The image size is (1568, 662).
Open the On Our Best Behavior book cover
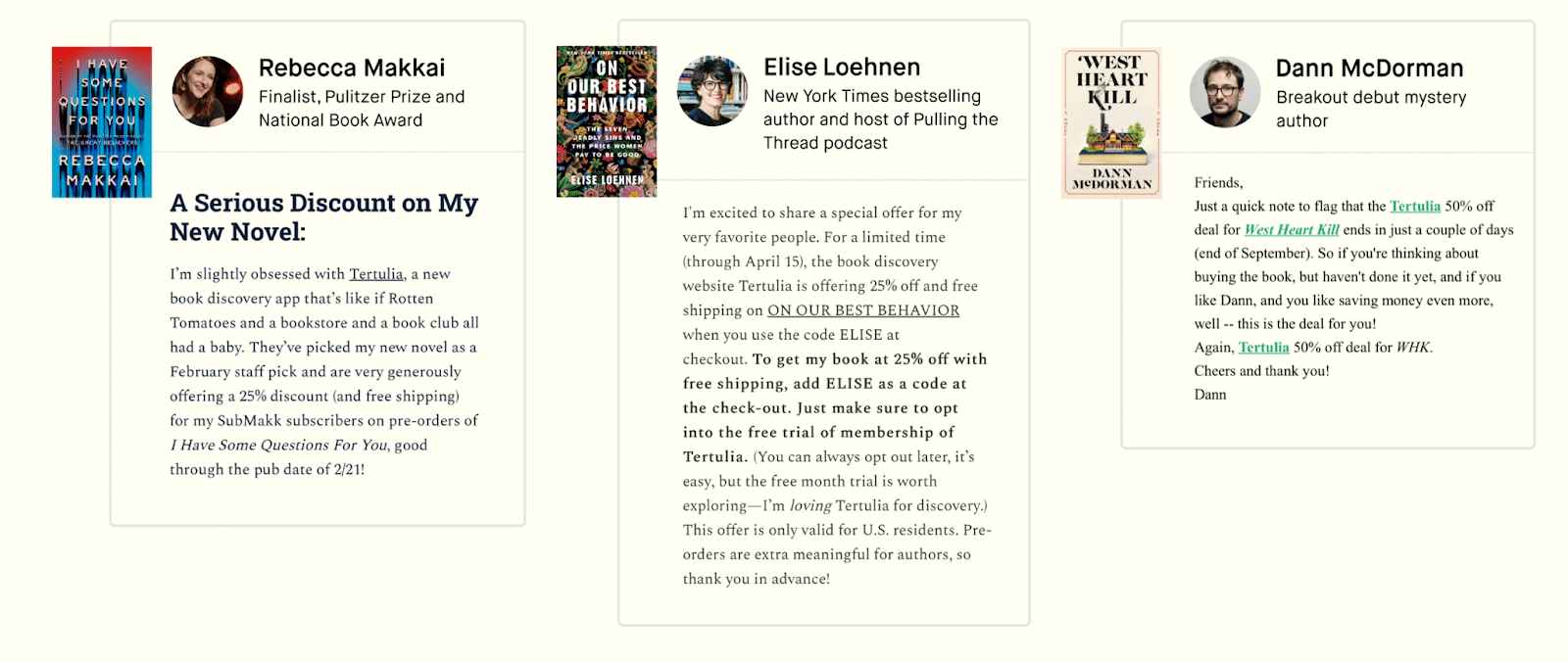tap(607, 121)
